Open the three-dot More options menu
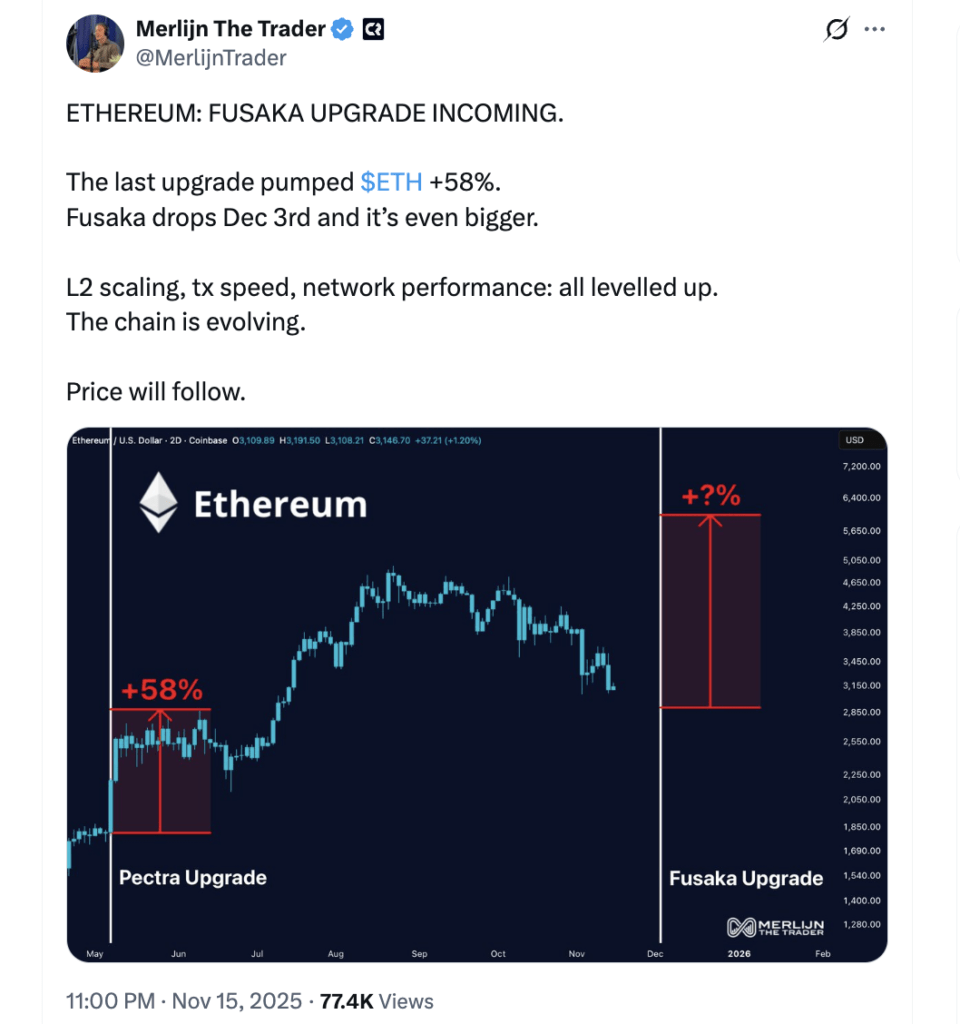The image size is (960, 1024). (x=875, y=30)
